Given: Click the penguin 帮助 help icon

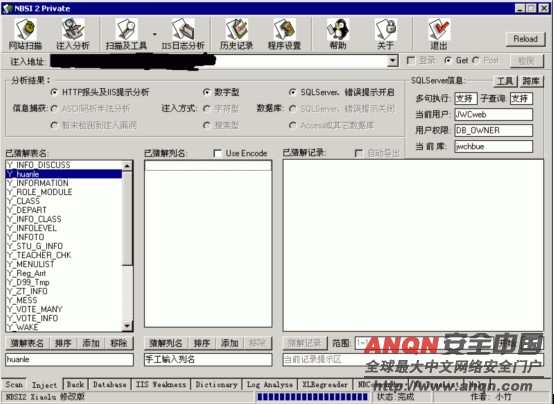Looking at the screenshot, I should 338,34.
